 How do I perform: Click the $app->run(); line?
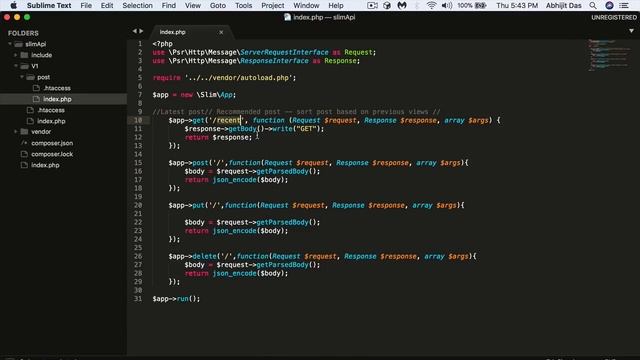(176, 298)
